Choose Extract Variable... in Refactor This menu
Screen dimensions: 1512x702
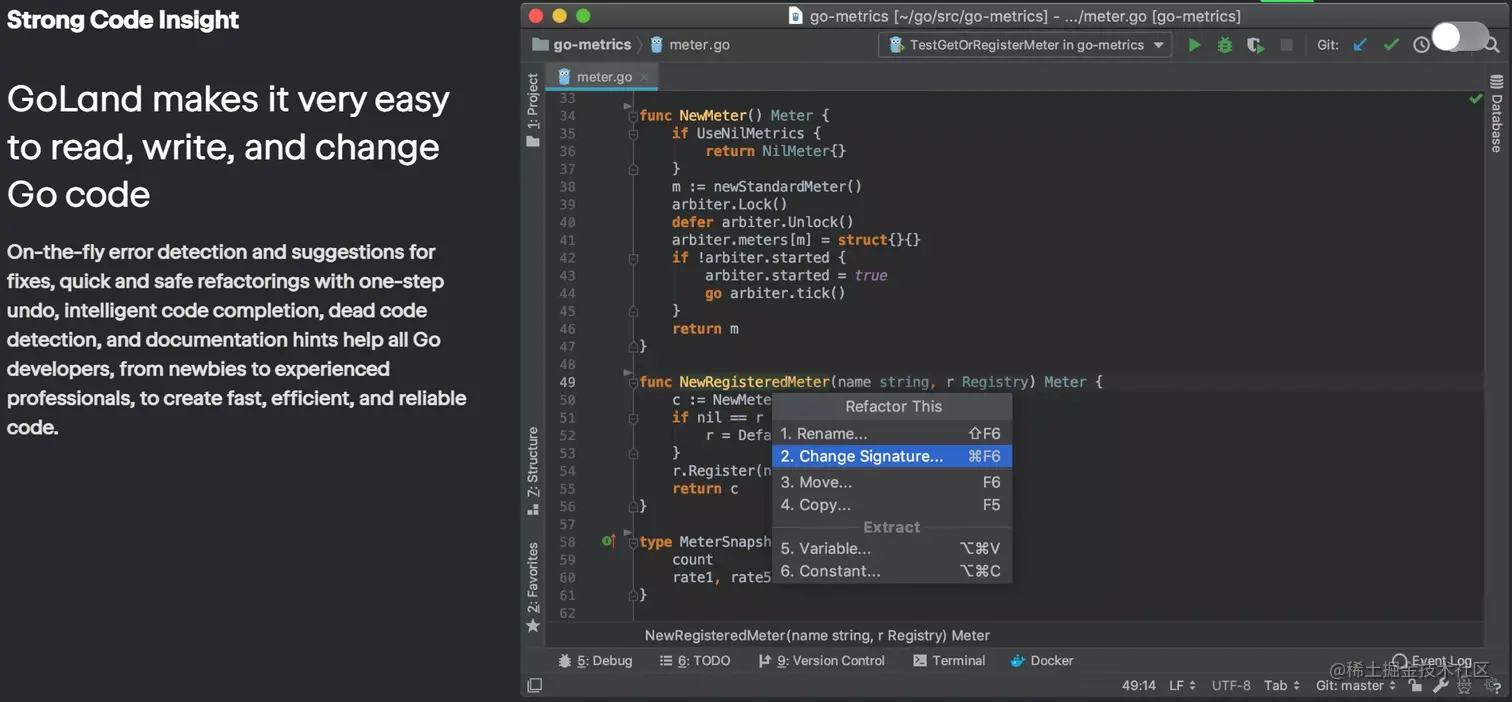pyautogui.click(x=892, y=548)
